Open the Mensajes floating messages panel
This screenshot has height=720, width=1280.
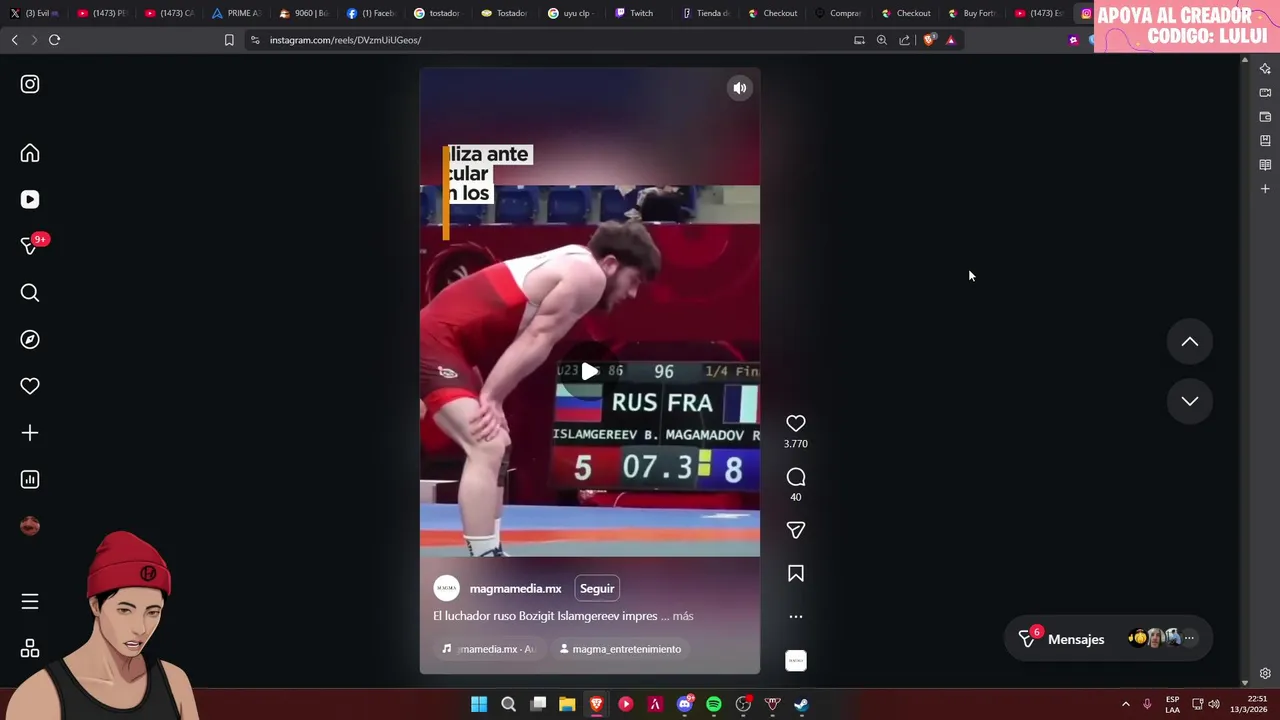coord(1108,639)
